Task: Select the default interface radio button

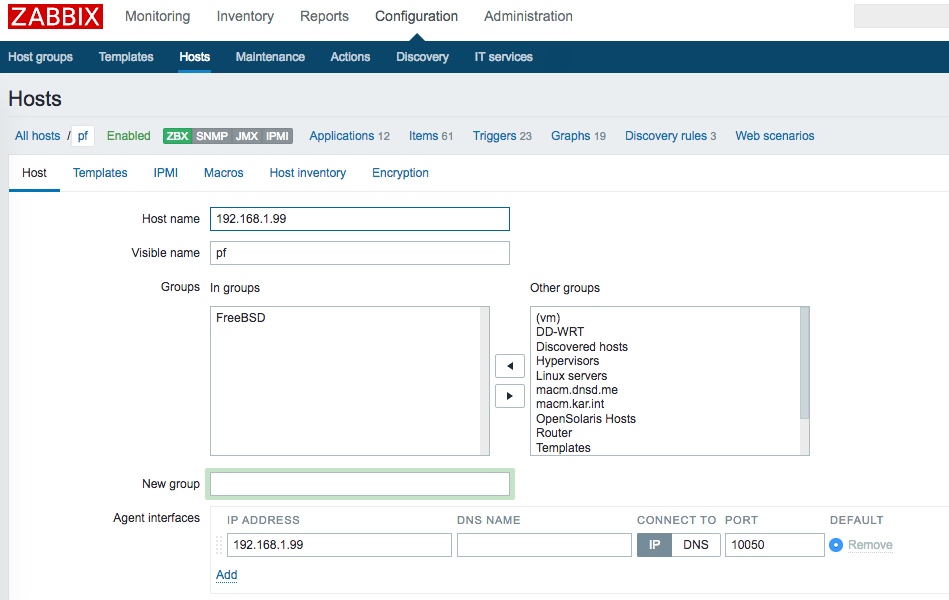Action: (x=836, y=545)
